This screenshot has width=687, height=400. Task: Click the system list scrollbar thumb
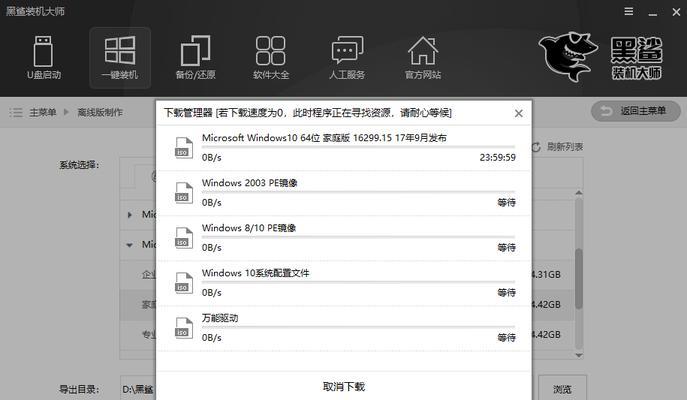[x=579, y=279]
